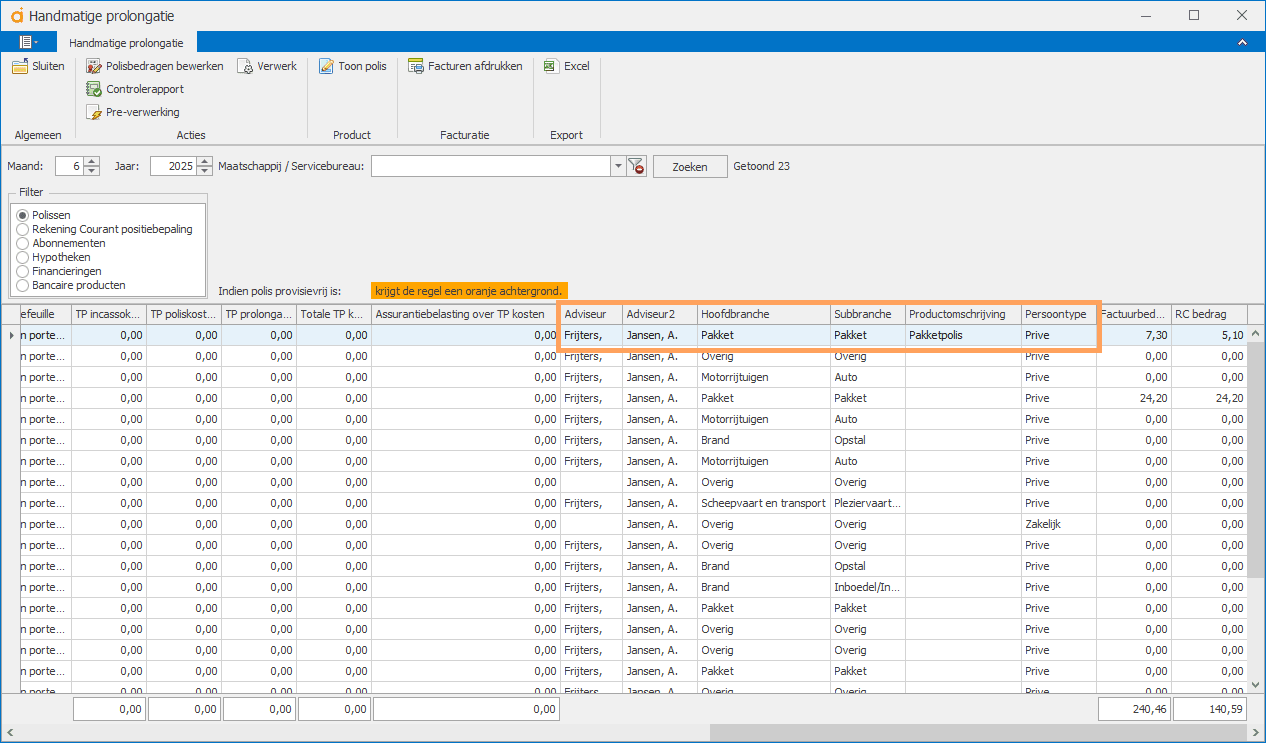Click Assurantiebelasting over TP kosten header
Image resolution: width=1266 pixels, height=743 pixels.
tap(465, 314)
